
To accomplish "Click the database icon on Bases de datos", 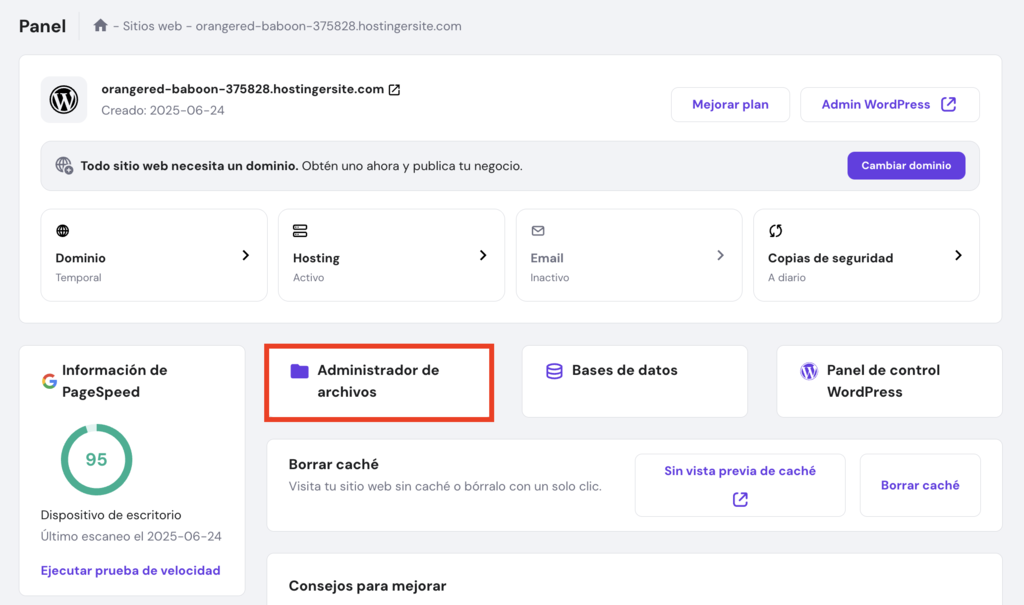I will [554, 370].
